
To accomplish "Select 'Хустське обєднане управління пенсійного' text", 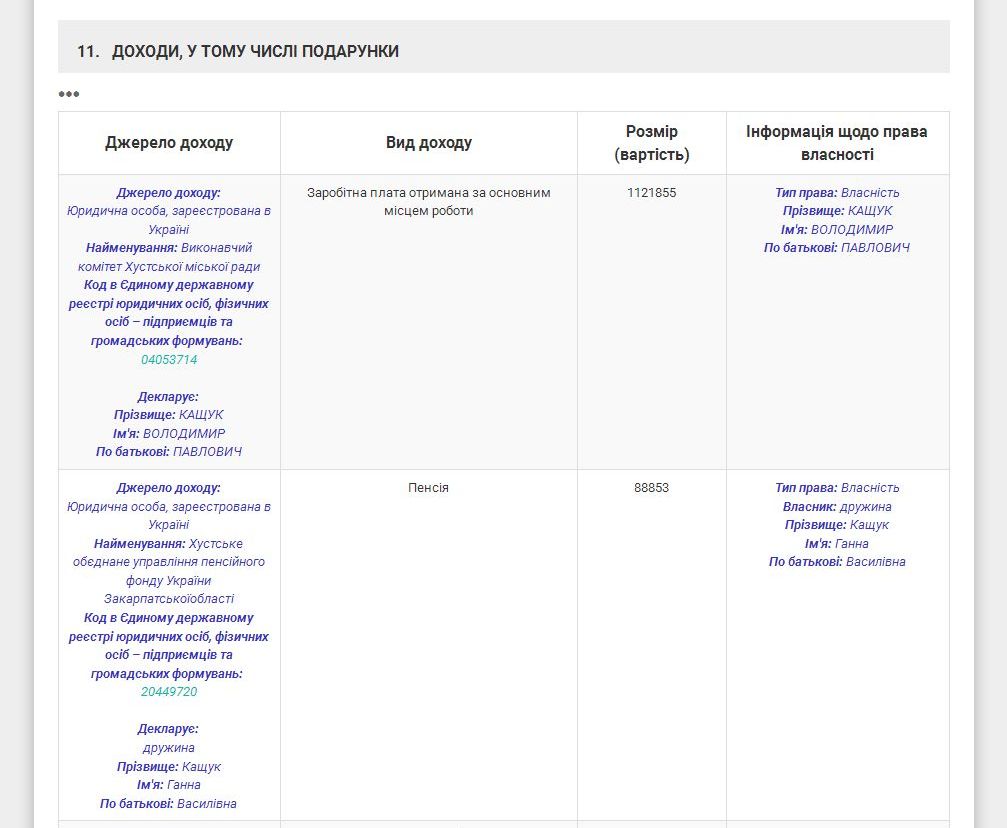I will [169, 552].
